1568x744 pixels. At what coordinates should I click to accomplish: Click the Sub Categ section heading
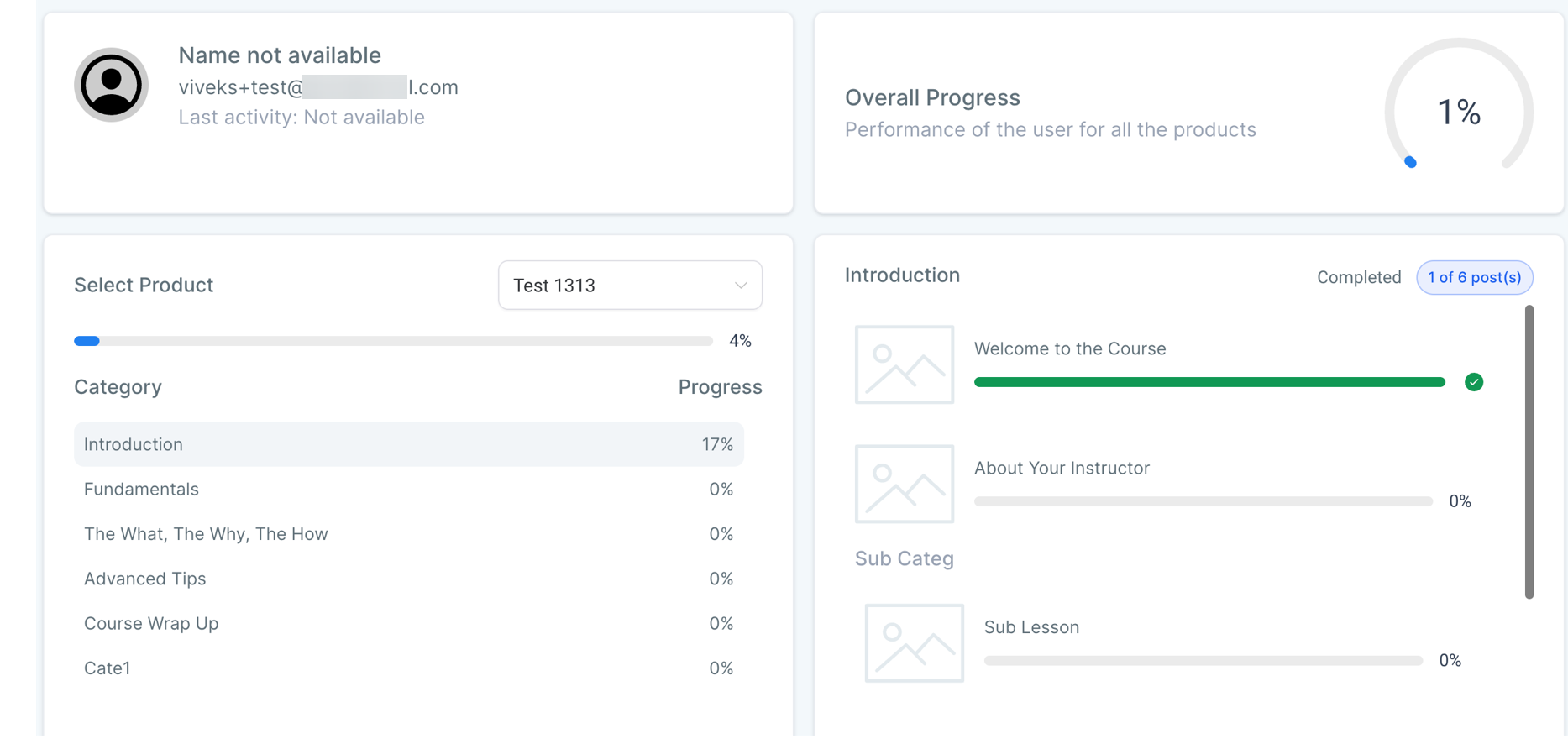click(904, 558)
